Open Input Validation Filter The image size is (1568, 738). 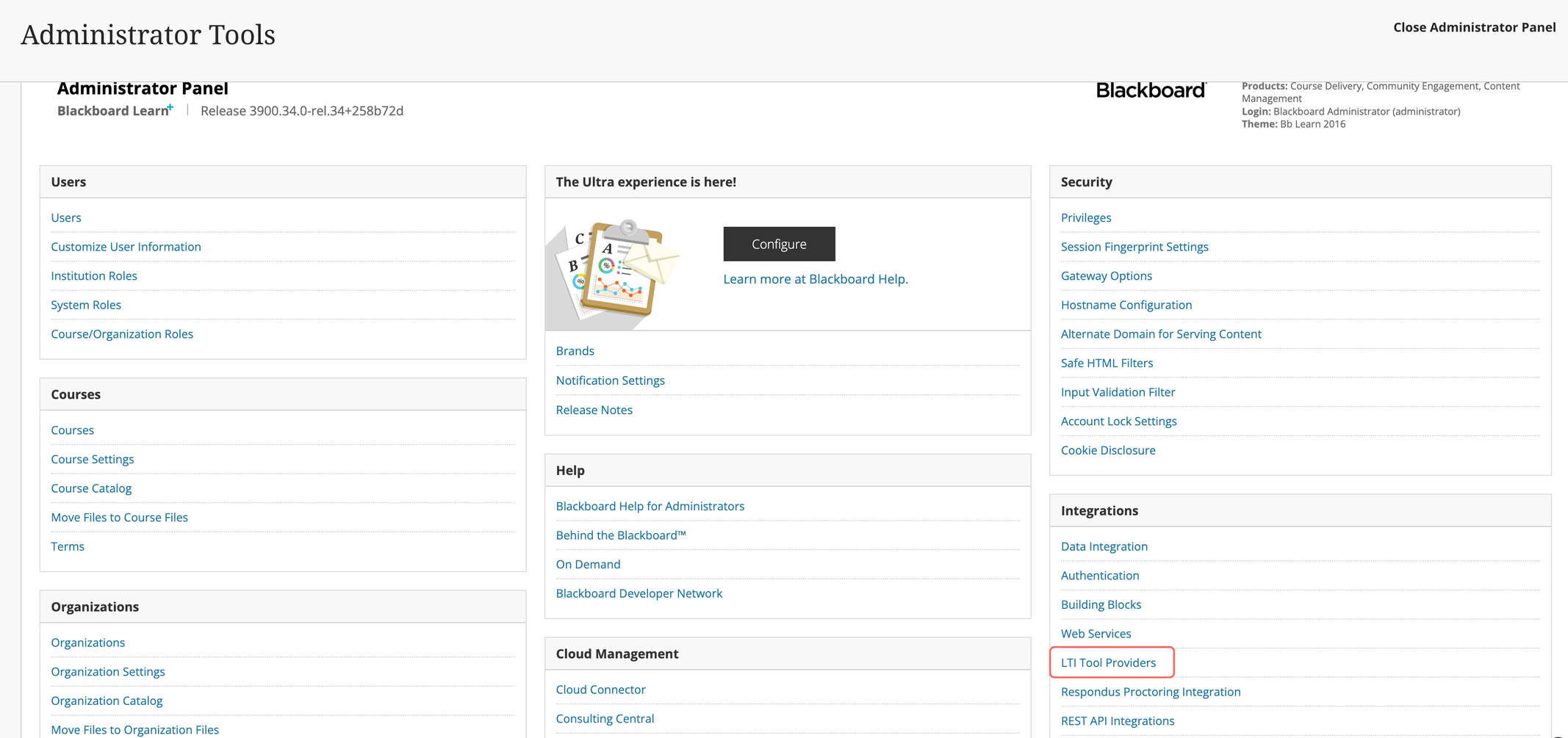[x=1118, y=392]
